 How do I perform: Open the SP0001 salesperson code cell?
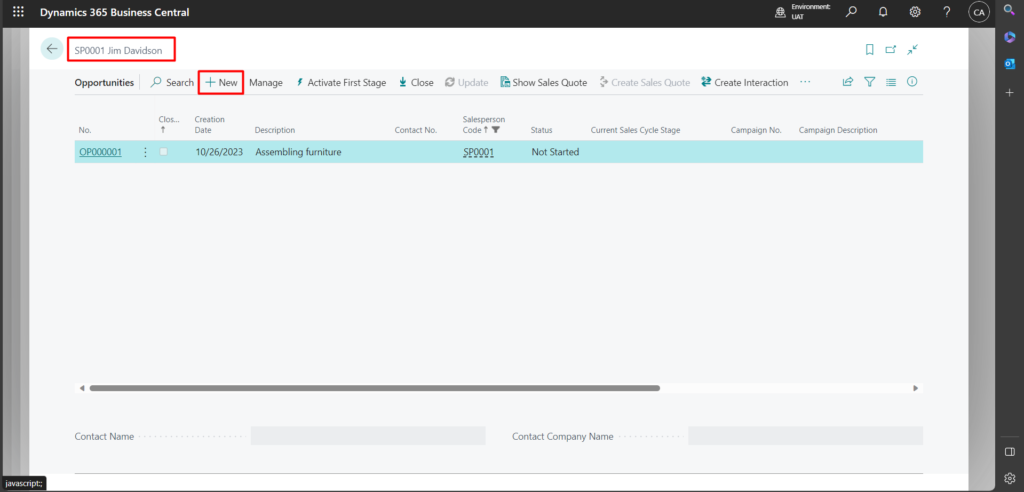coord(479,152)
